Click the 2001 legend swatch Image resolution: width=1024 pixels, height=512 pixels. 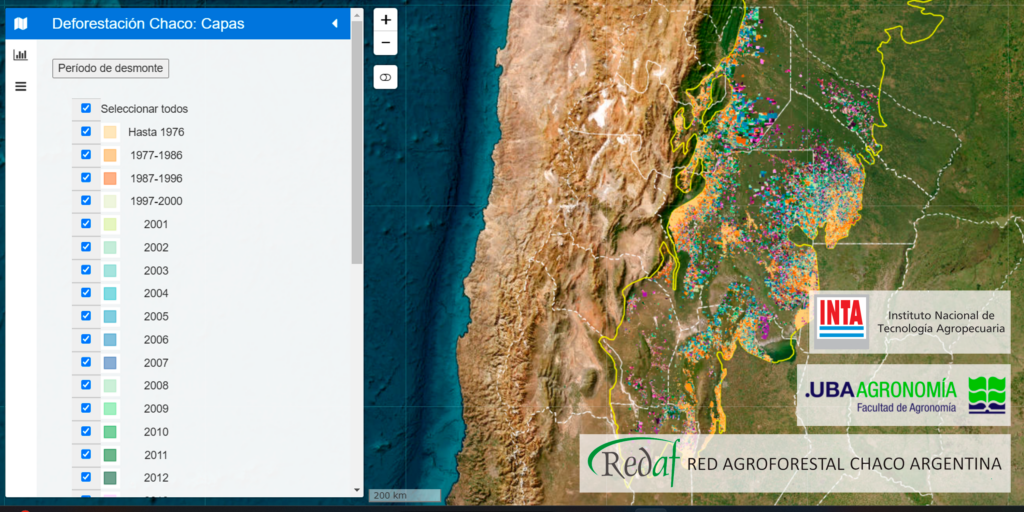[x=110, y=224]
